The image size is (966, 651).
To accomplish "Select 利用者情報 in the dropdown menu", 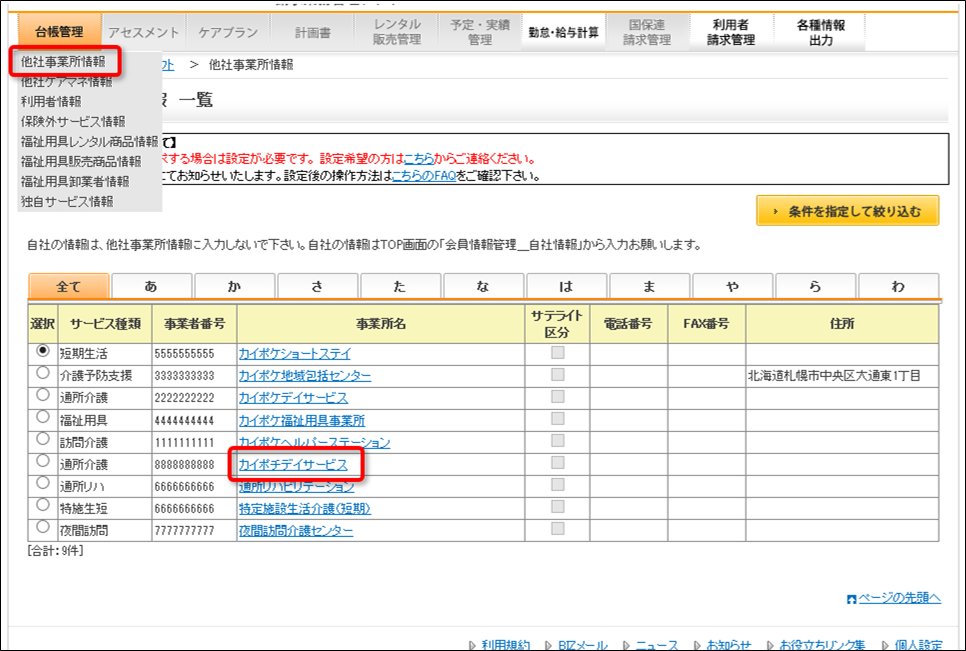I will point(51,101).
